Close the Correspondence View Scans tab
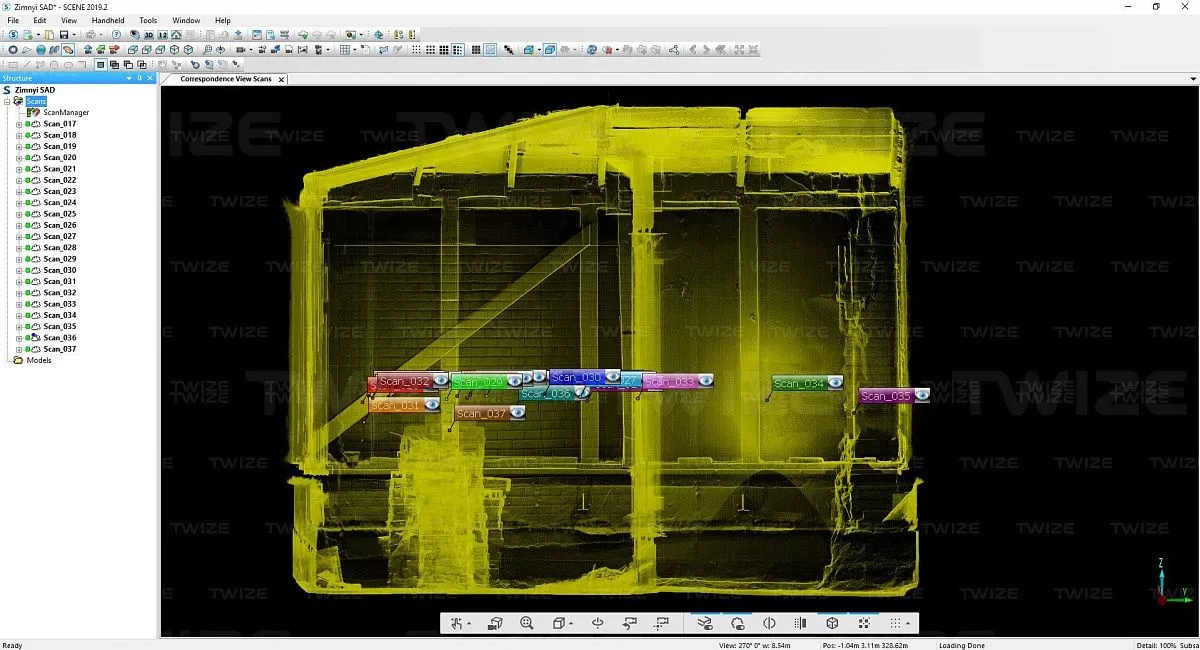This screenshot has width=1200, height=650. click(x=281, y=79)
